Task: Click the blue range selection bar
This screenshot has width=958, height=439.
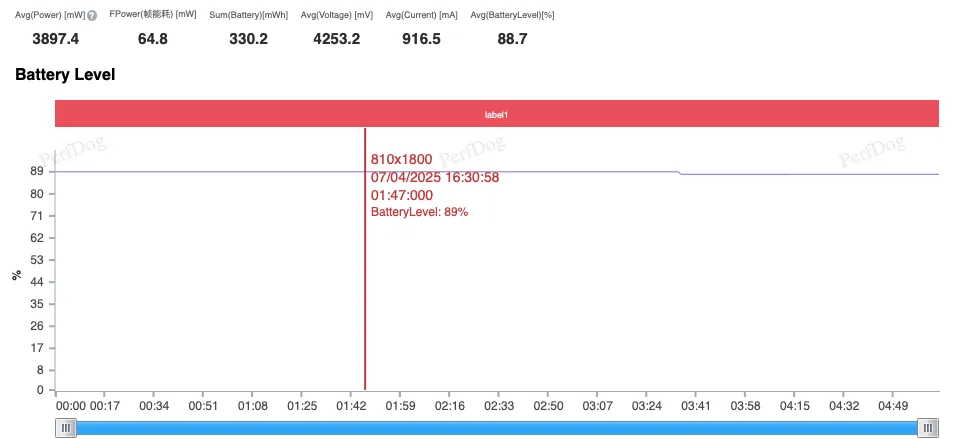Action: click(497, 428)
